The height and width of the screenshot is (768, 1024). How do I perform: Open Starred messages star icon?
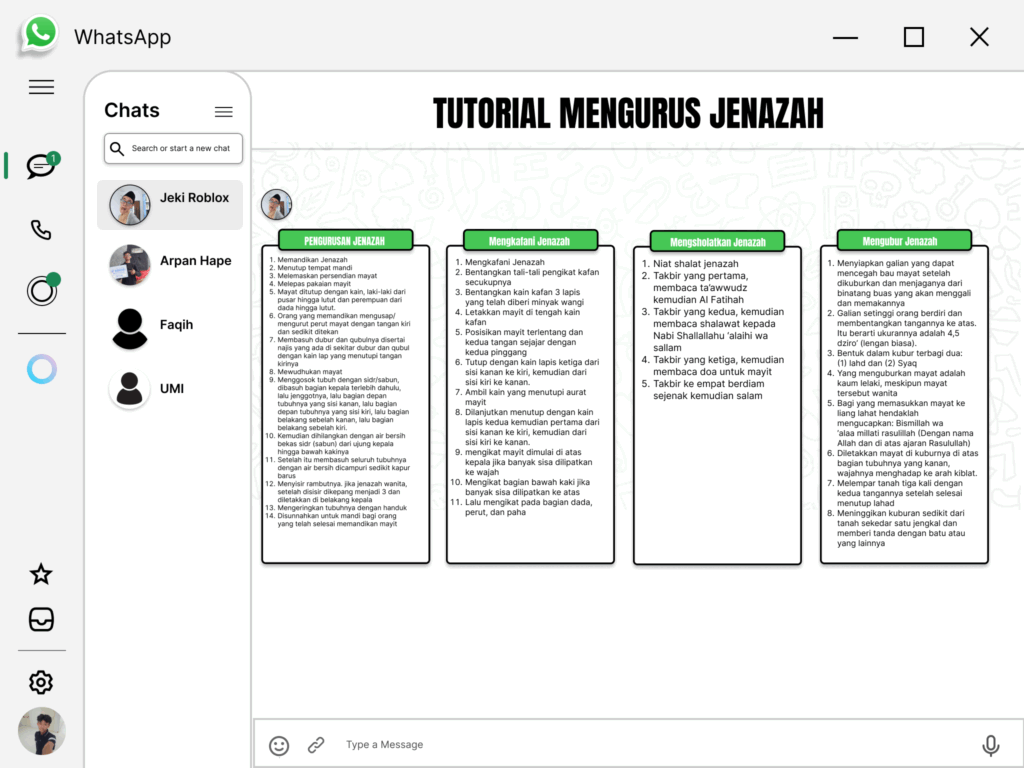click(41, 574)
